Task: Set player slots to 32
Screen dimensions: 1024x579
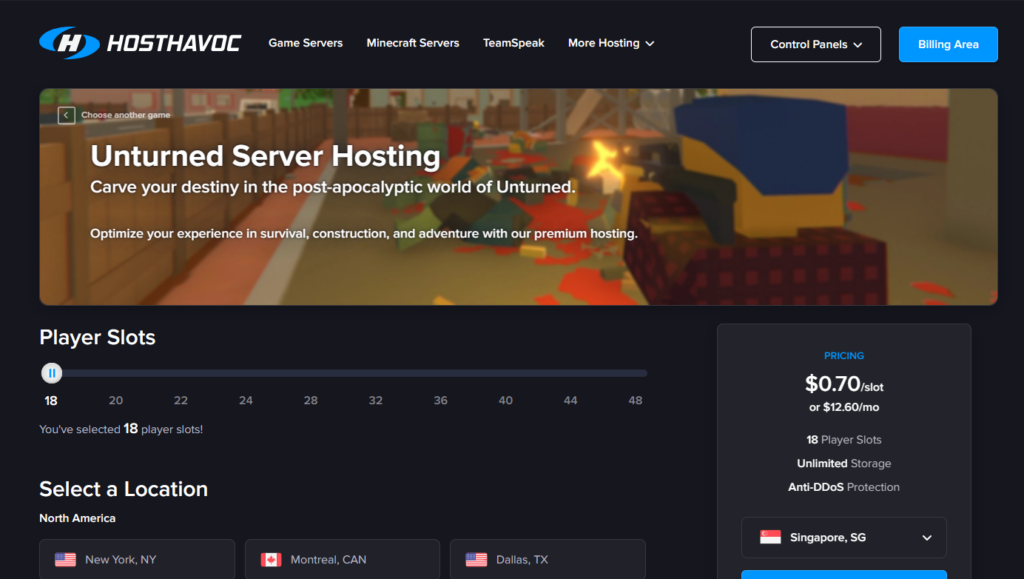Action: coord(376,400)
